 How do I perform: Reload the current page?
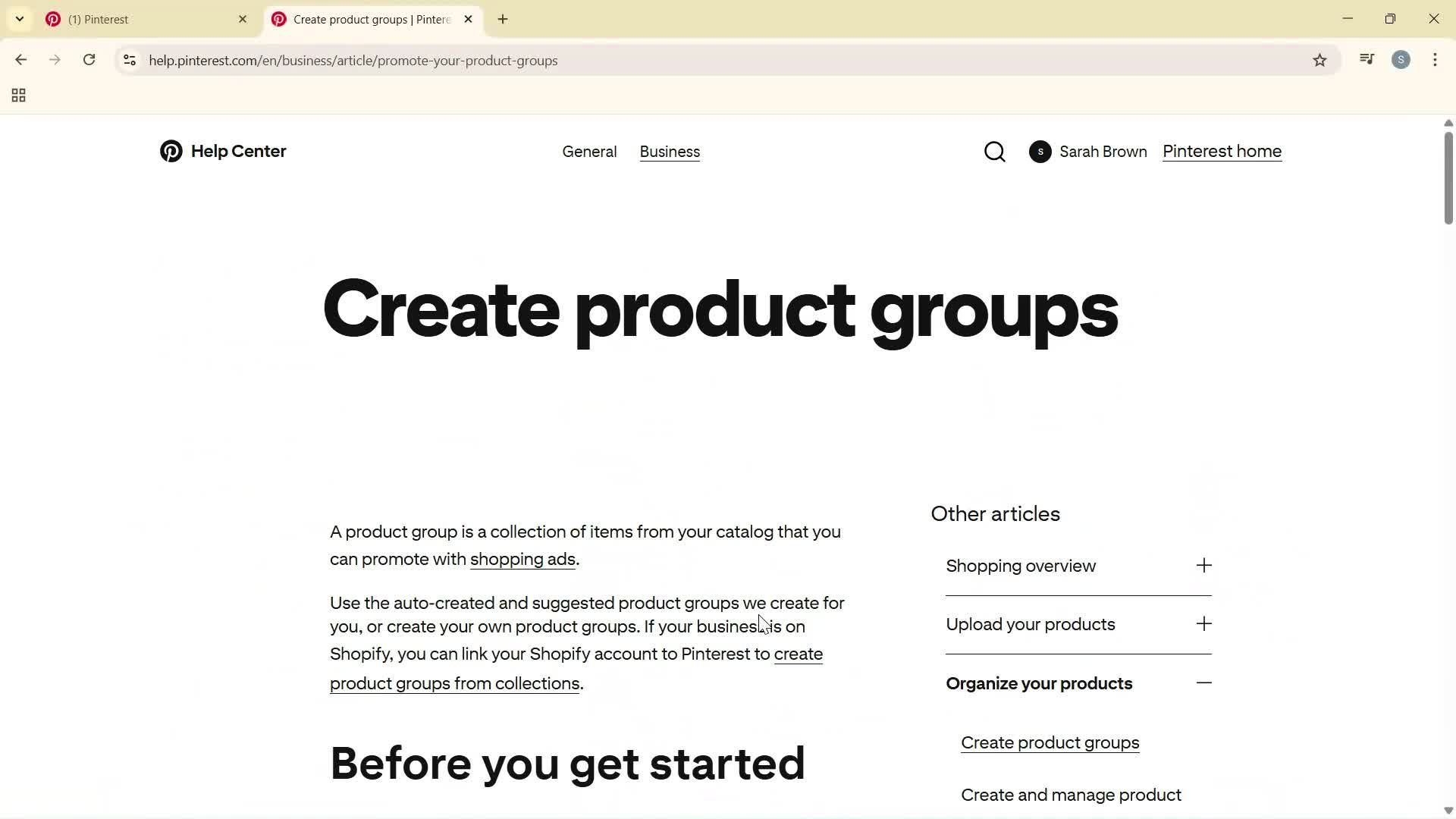(89, 60)
